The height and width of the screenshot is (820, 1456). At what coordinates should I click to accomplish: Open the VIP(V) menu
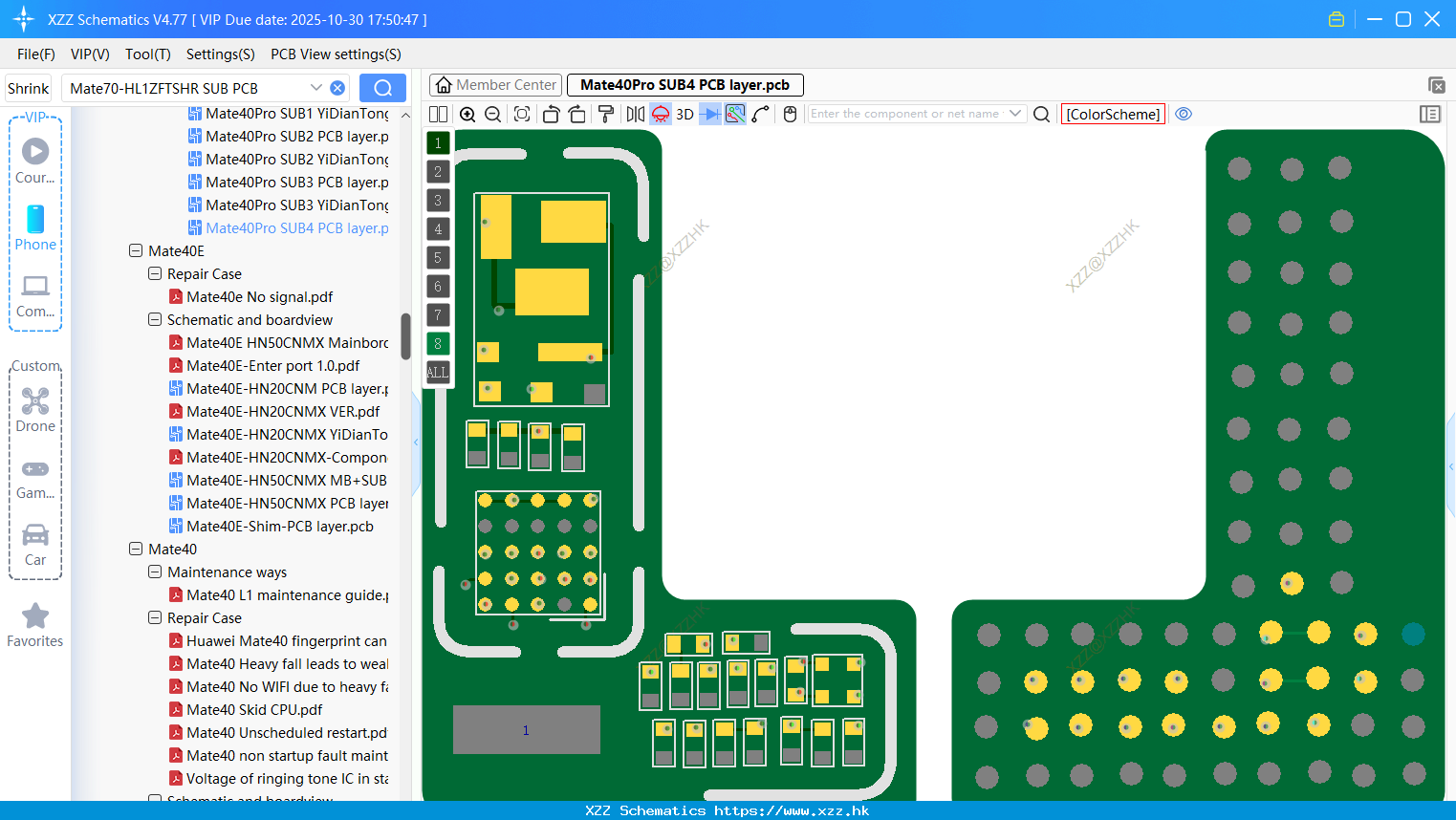90,54
